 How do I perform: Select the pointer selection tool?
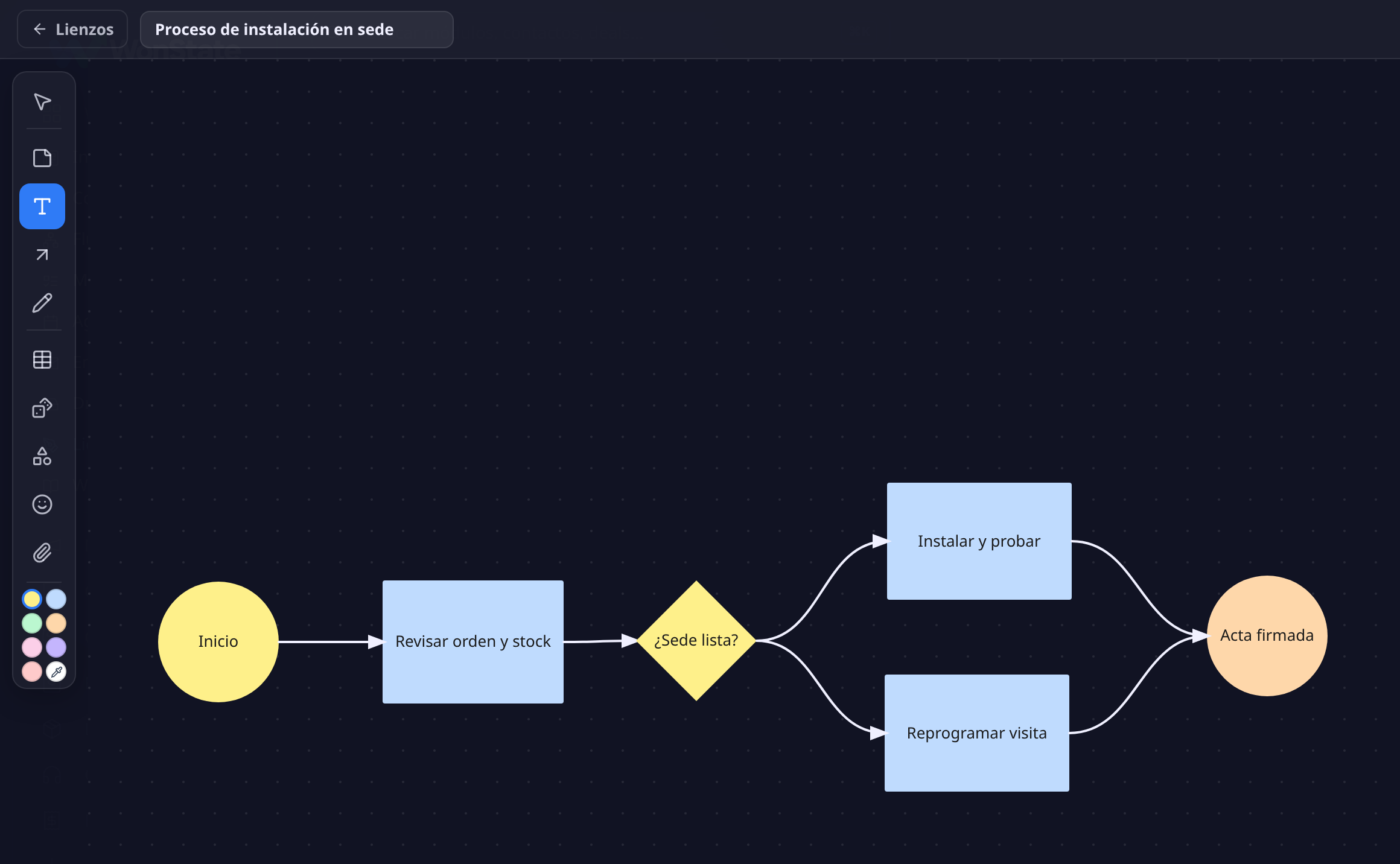[x=42, y=101]
